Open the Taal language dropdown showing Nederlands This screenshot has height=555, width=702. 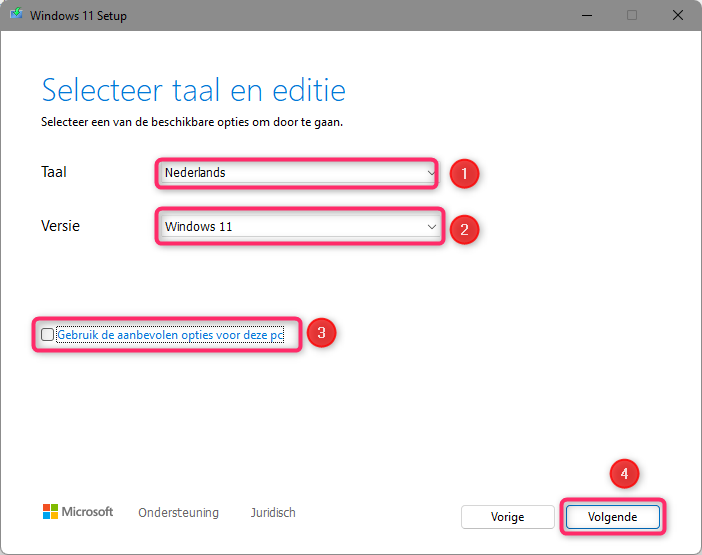(x=299, y=173)
